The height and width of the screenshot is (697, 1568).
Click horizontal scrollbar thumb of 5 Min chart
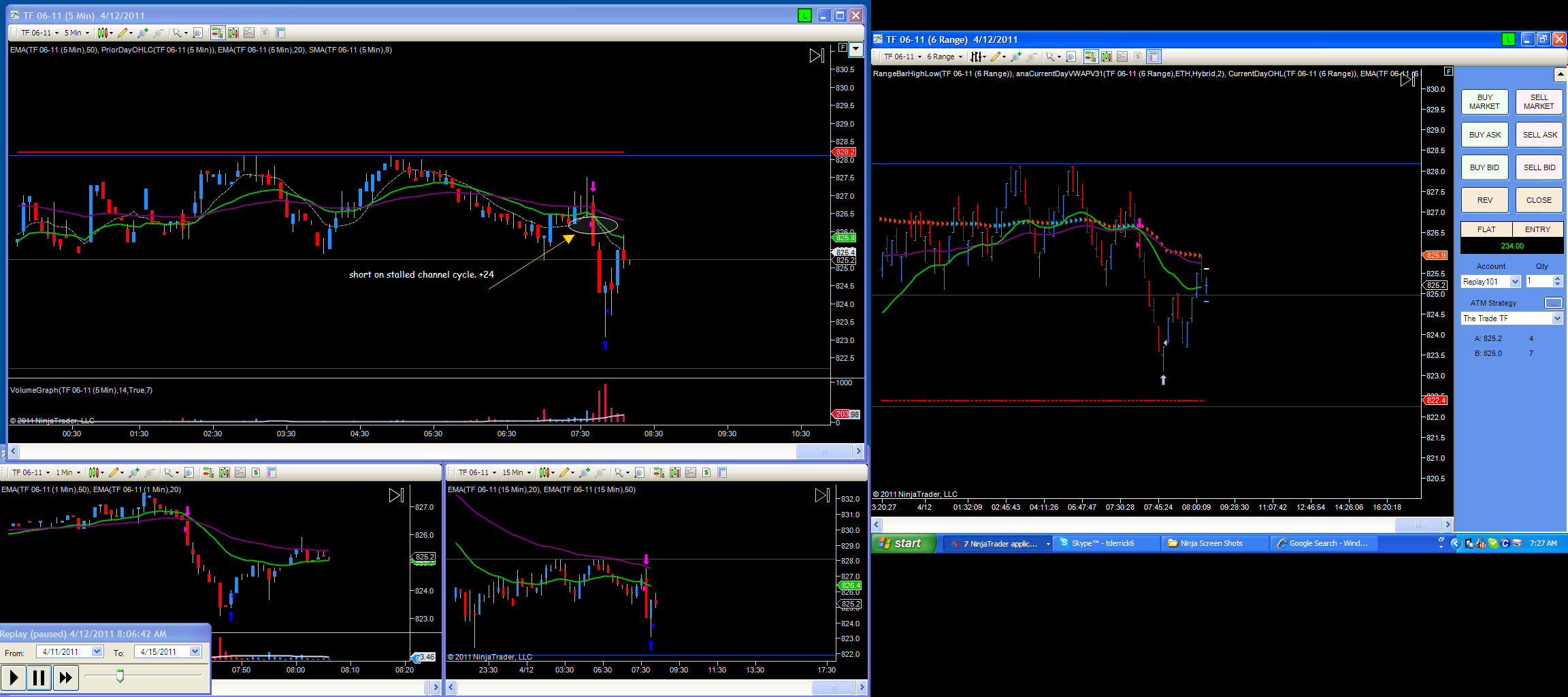pos(824,451)
